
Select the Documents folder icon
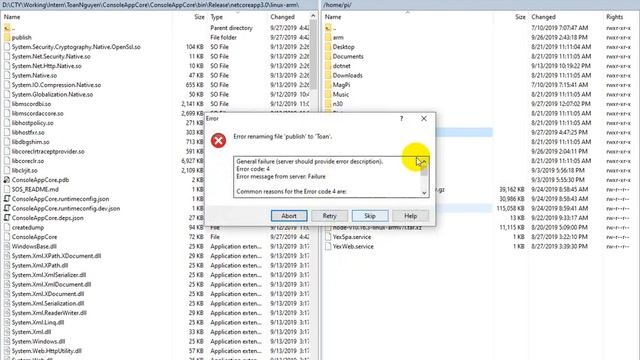tap(328, 56)
